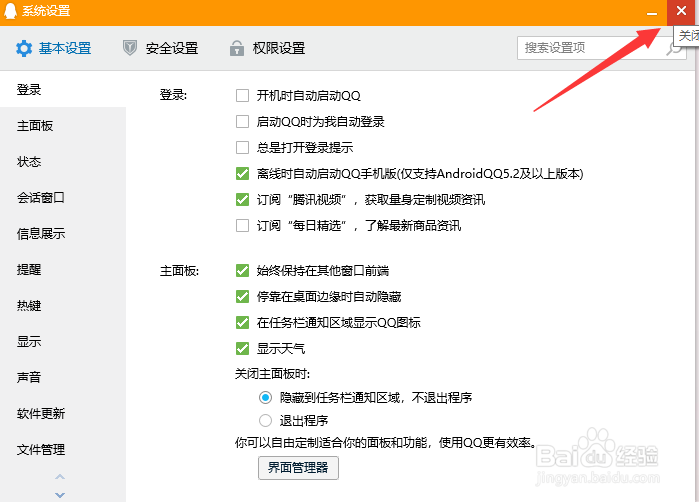Check 订阅每日精选 checkbox
The width and height of the screenshot is (699, 502).
point(243,226)
